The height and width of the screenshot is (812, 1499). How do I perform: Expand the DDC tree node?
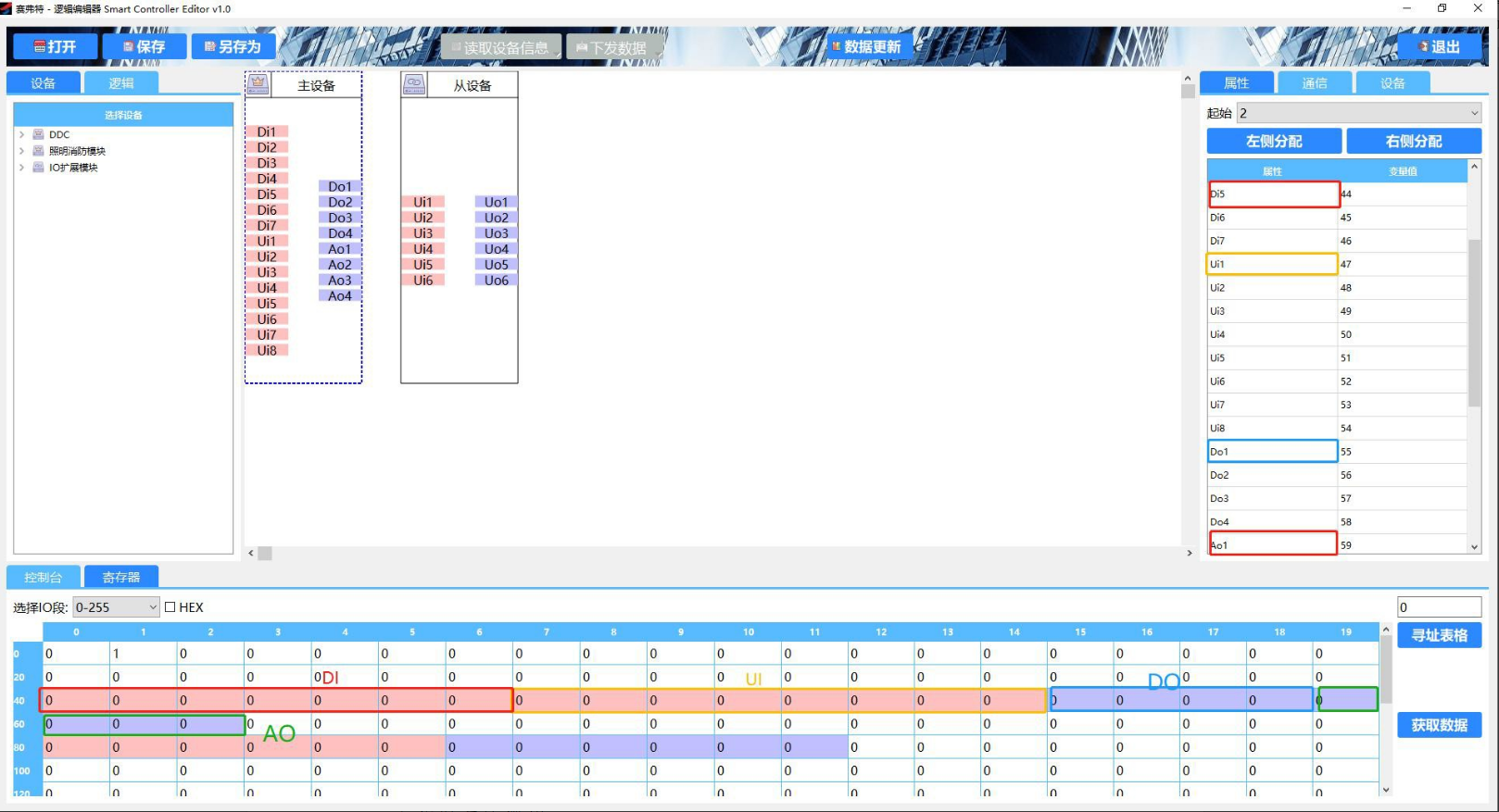[x=22, y=134]
